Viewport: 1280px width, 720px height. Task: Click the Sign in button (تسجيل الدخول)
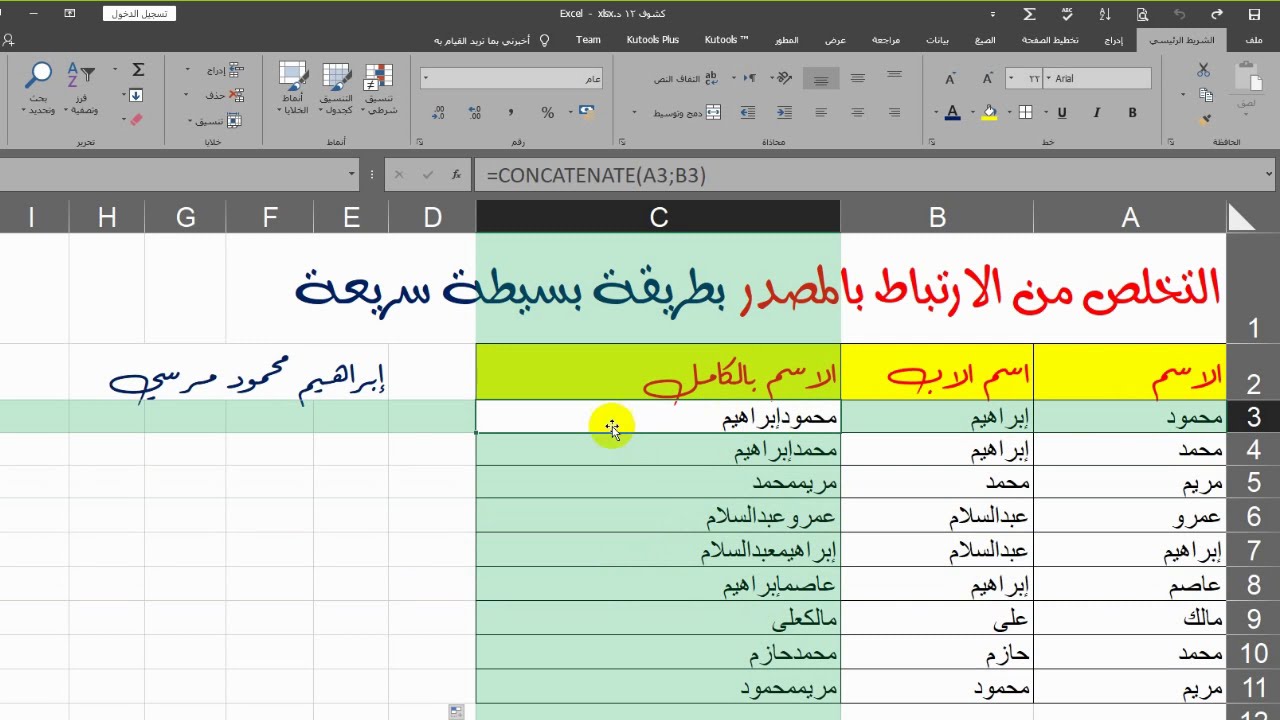tap(139, 14)
